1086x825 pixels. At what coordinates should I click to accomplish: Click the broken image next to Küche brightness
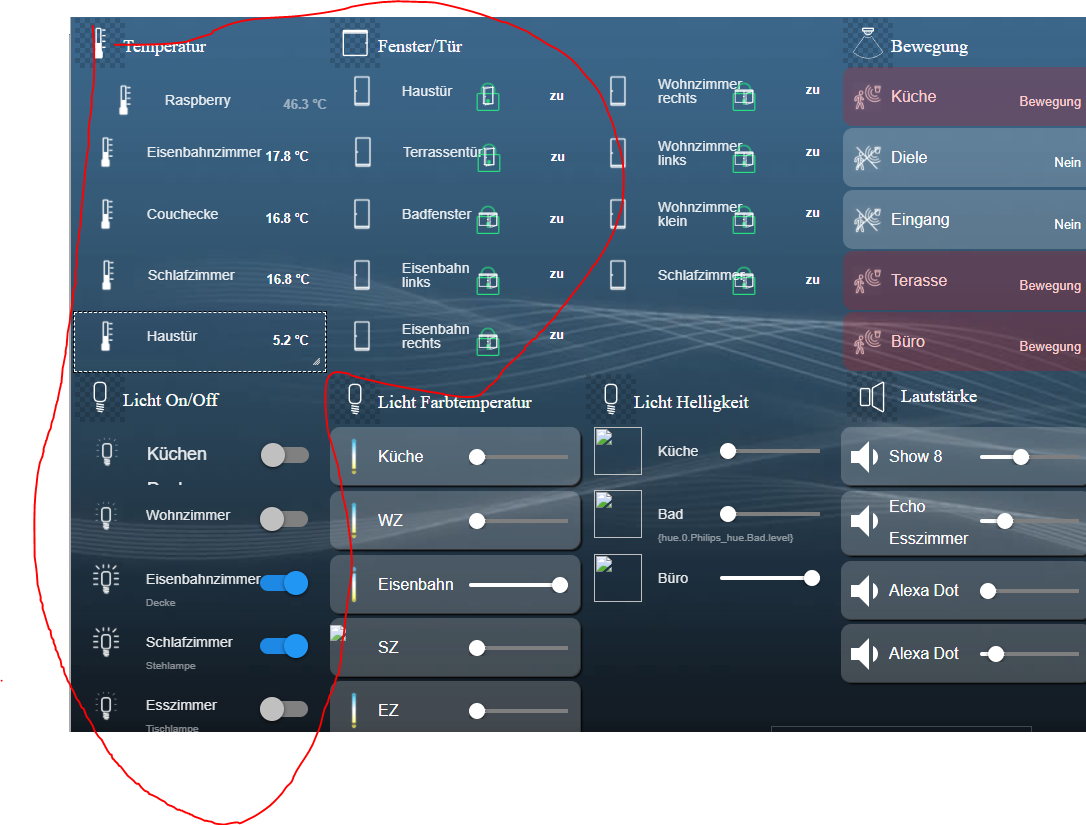[618, 451]
